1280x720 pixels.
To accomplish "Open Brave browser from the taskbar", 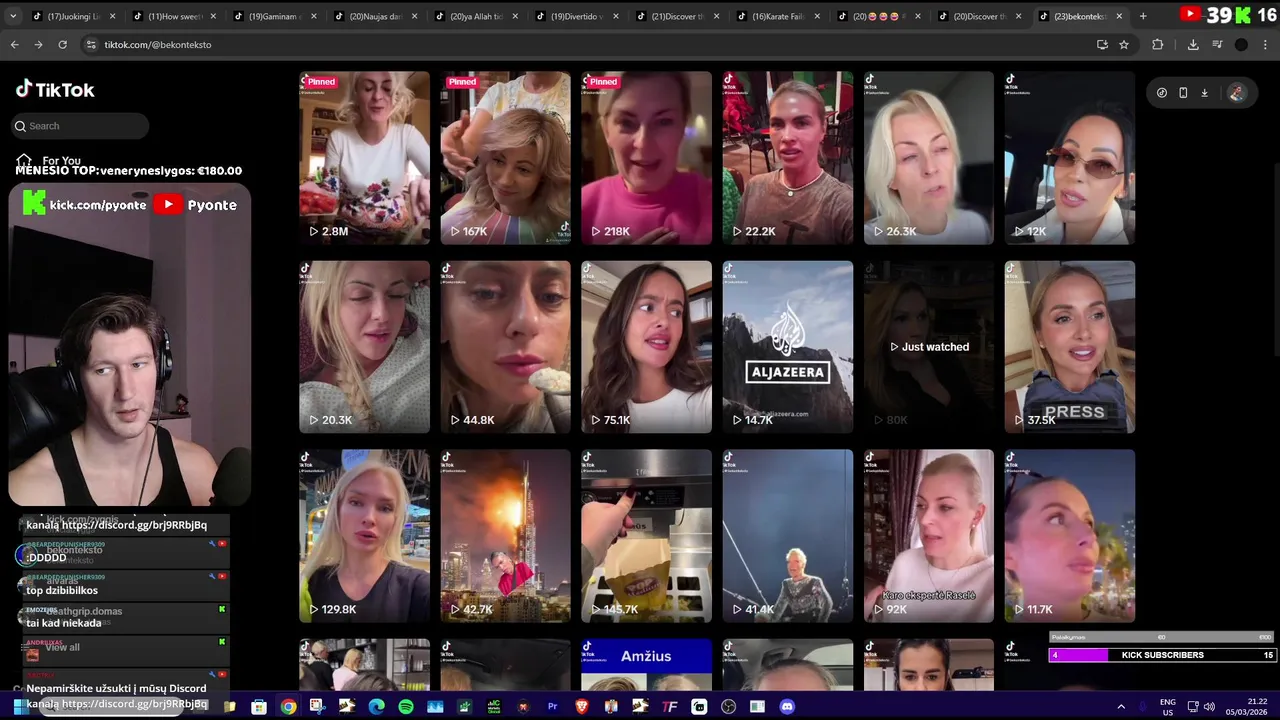I will [x=582, y=707].
